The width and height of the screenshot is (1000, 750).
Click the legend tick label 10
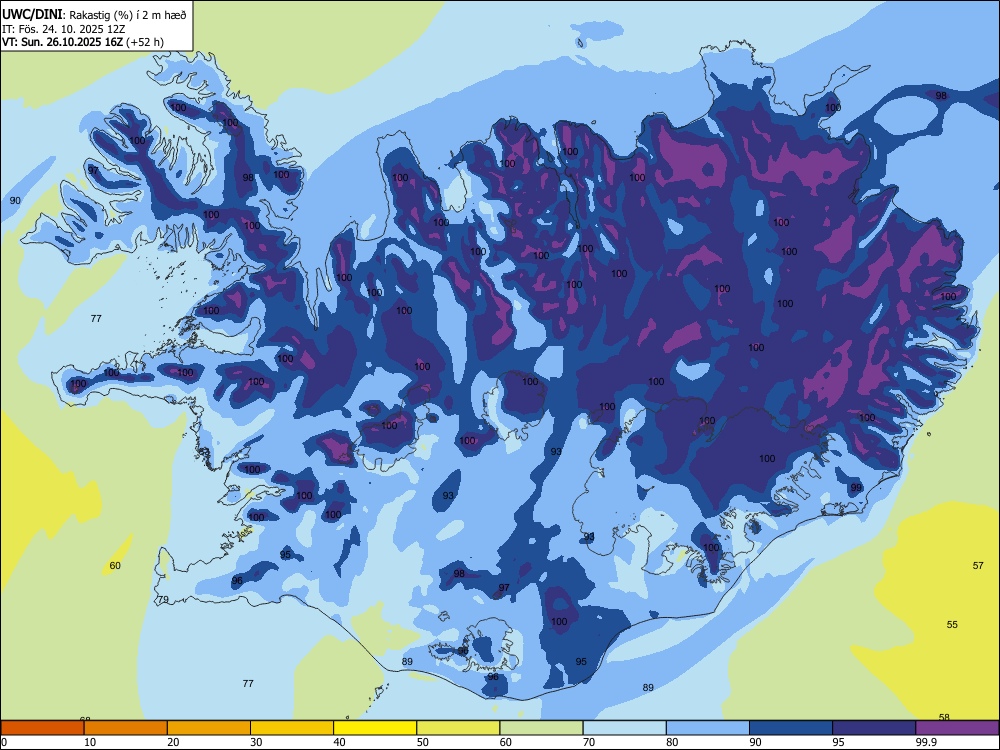coord(90,742)
